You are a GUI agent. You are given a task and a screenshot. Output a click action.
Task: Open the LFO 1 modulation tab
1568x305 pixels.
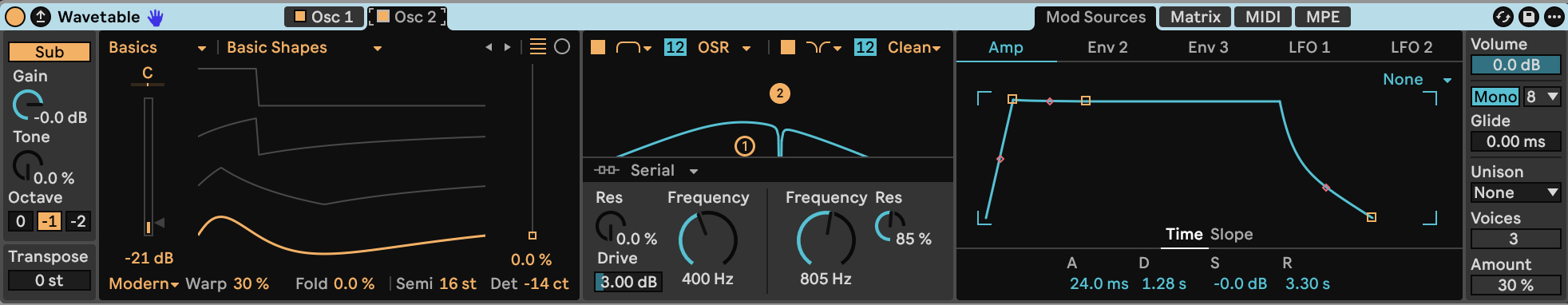point(1309,47)
